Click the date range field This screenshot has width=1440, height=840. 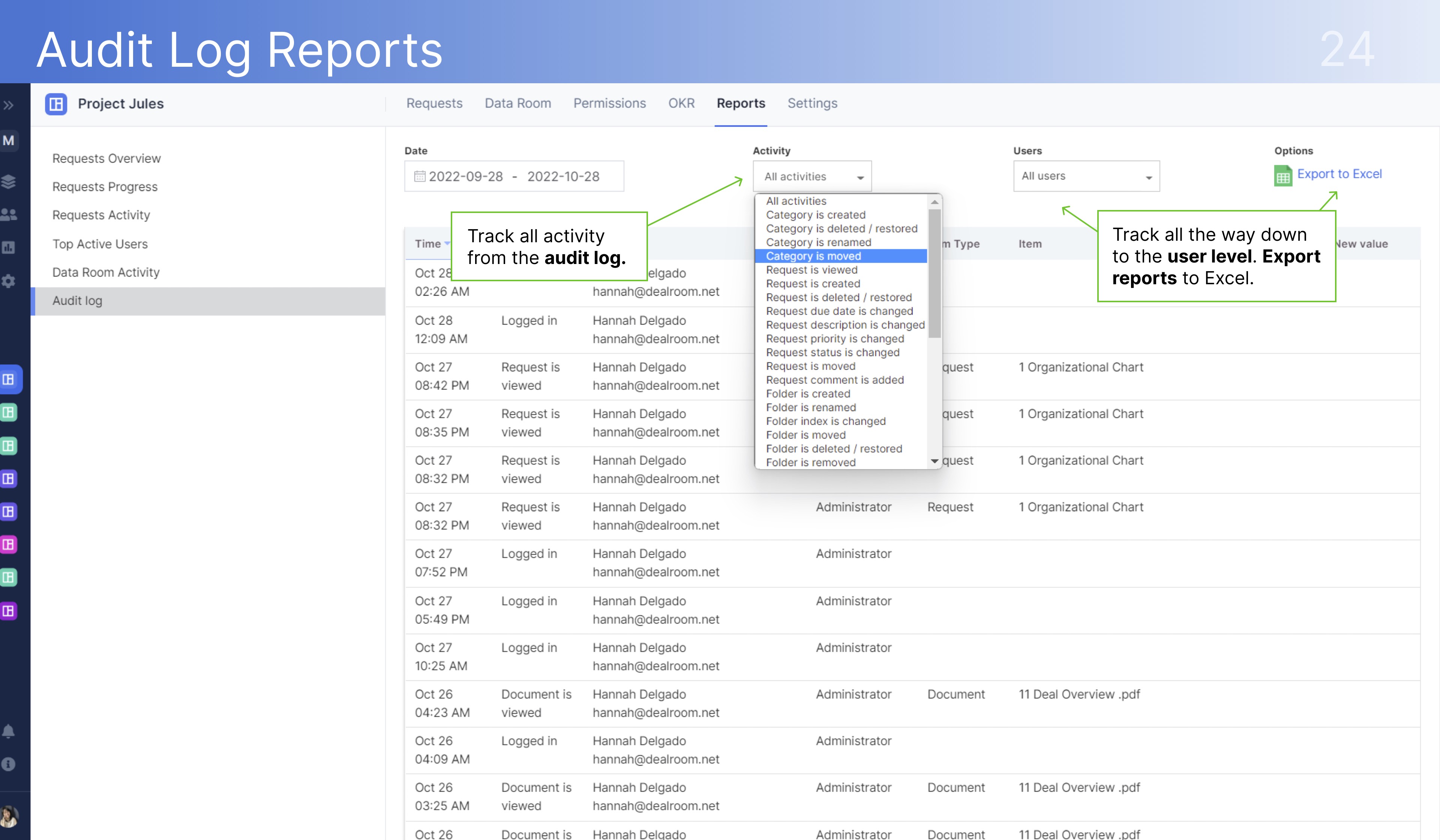(x=513, y=176)
